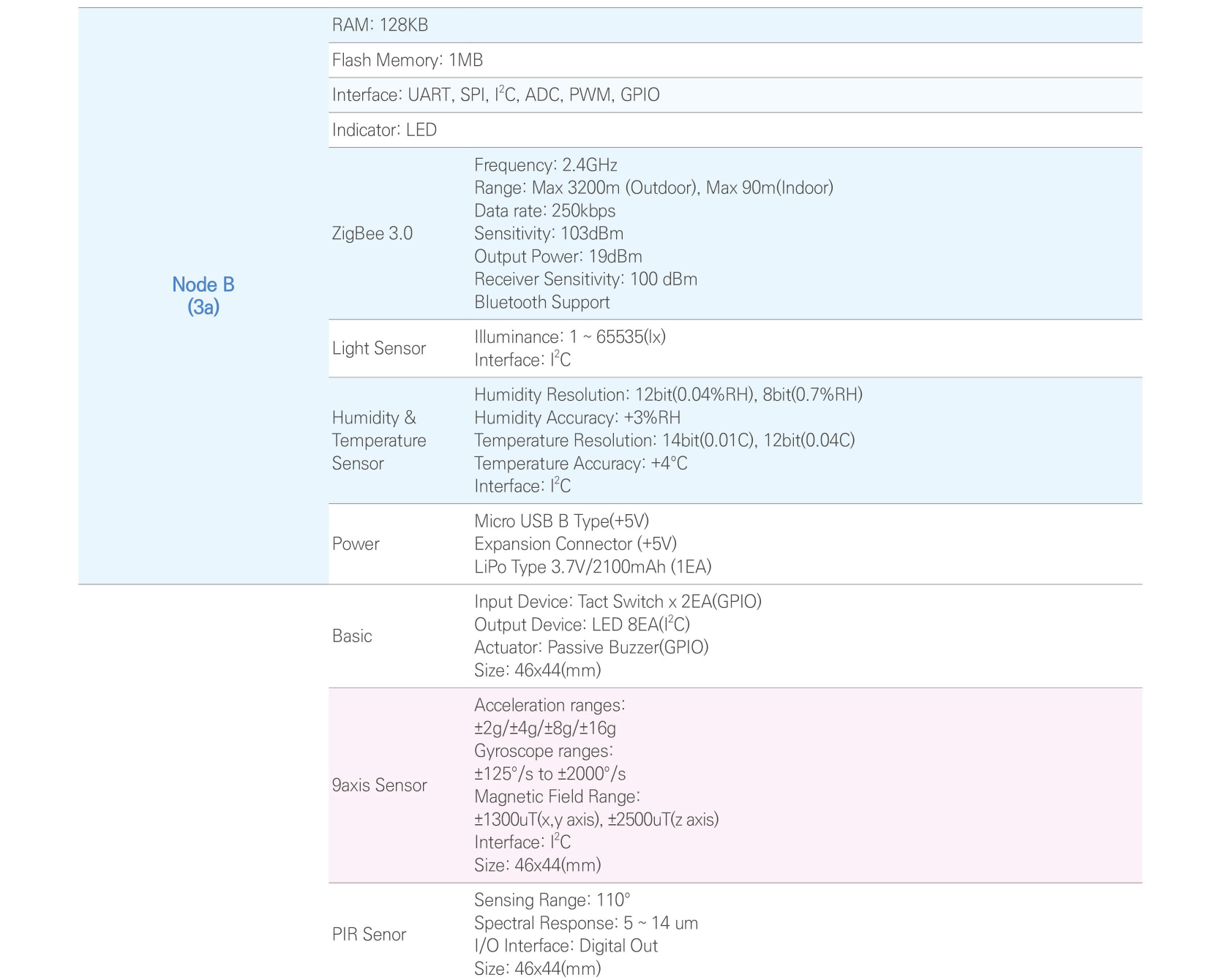Select the Illuminance: 1 ~ 65535(lx) line
Viewport: 1219px width, 980px height.
coord(569,337)
